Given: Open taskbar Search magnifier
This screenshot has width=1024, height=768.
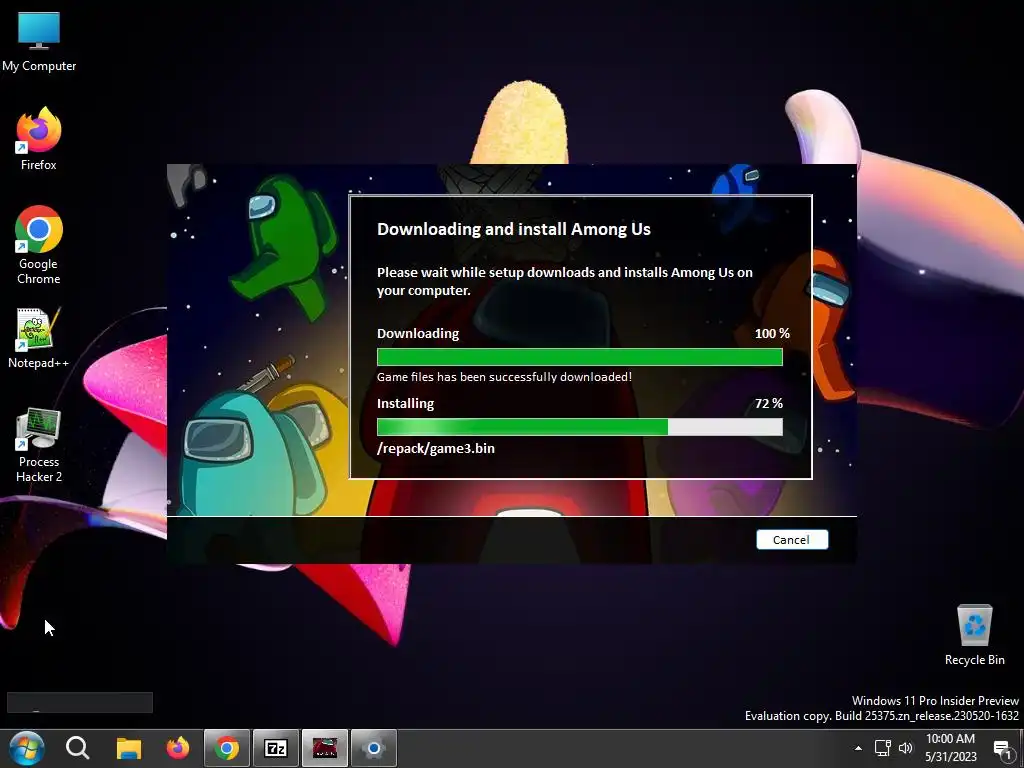Looking at the screenshot, I should click(77, 748).
